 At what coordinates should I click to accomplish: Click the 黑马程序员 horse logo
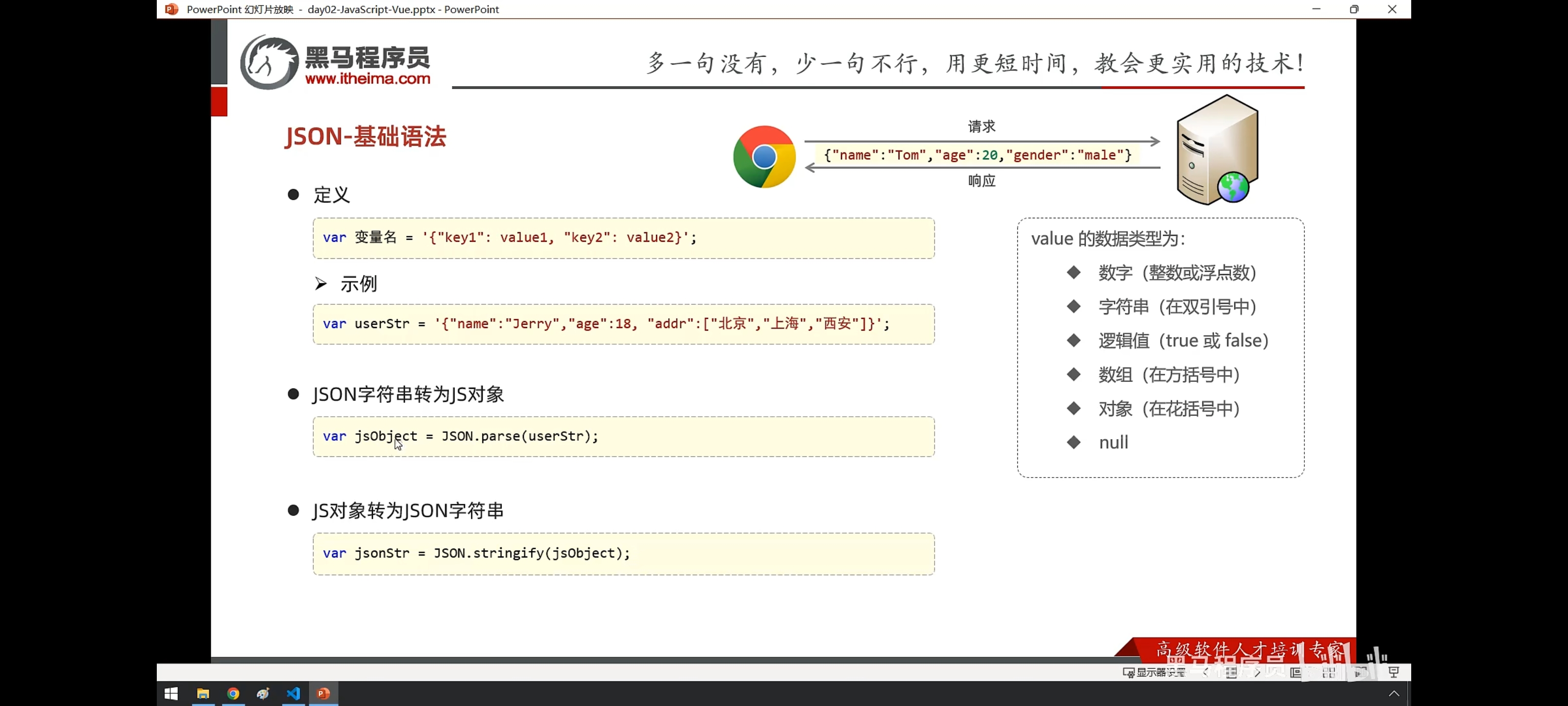pos(269,62)
